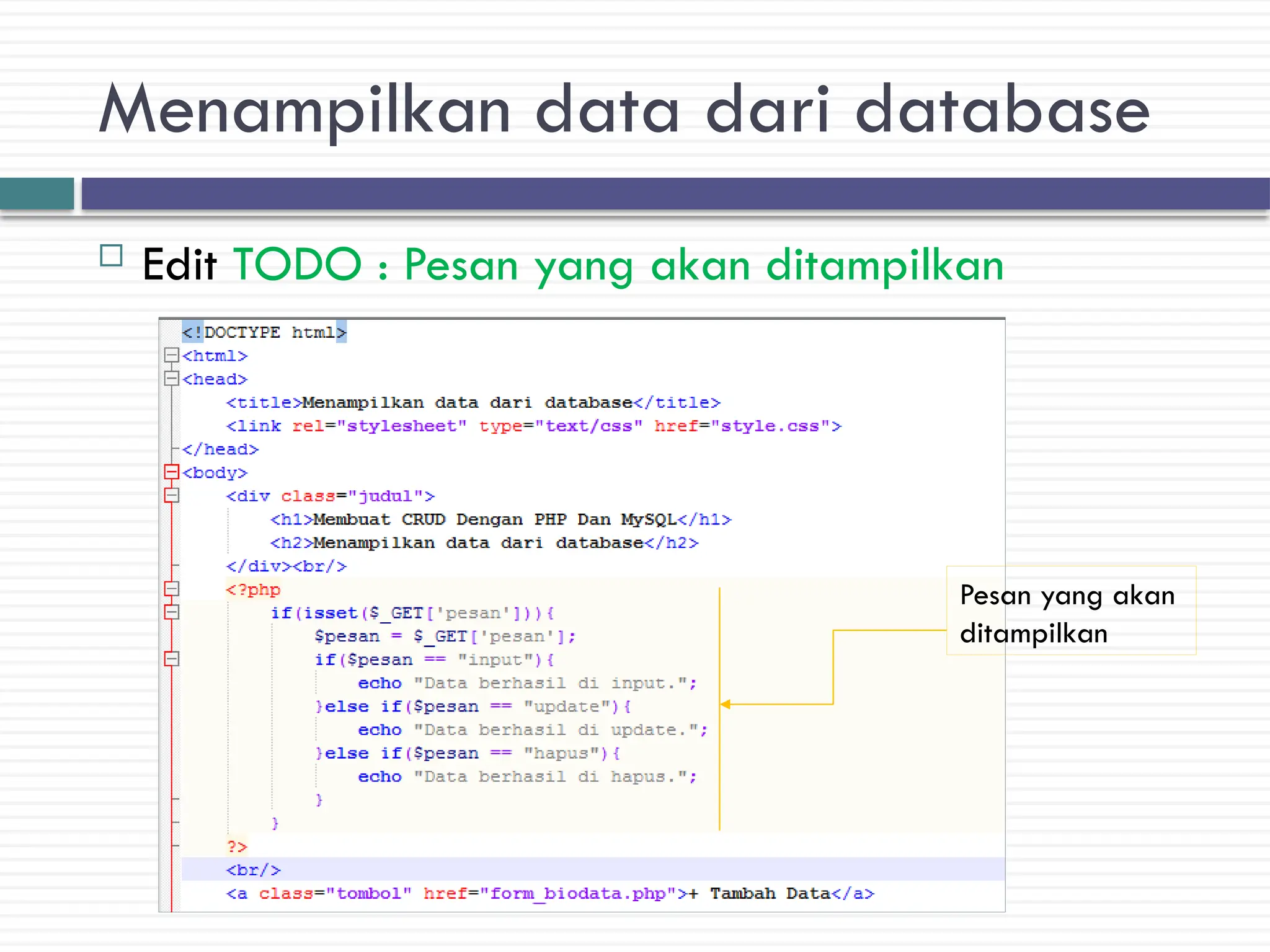Image resolution: width=1270 pixels, height=952 pixels.
Task: Collapse the <body> fold marker
Action: coord(171,472)
